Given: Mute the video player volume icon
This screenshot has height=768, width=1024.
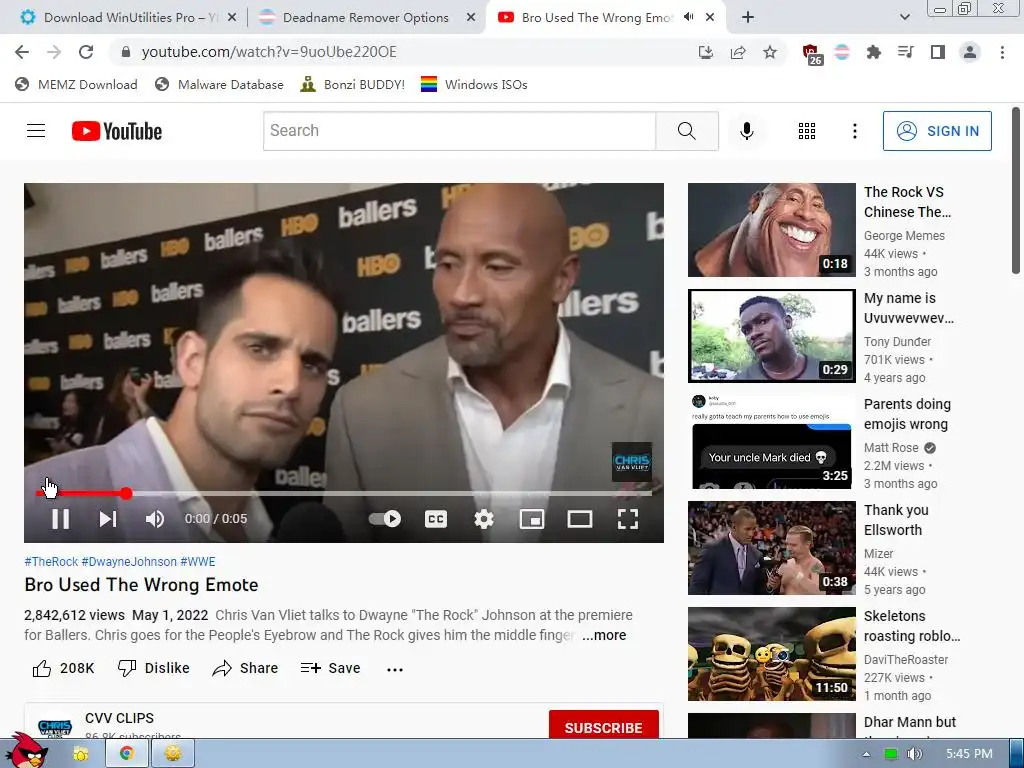Looking at the screenshot, I should [x=155, y=519].
